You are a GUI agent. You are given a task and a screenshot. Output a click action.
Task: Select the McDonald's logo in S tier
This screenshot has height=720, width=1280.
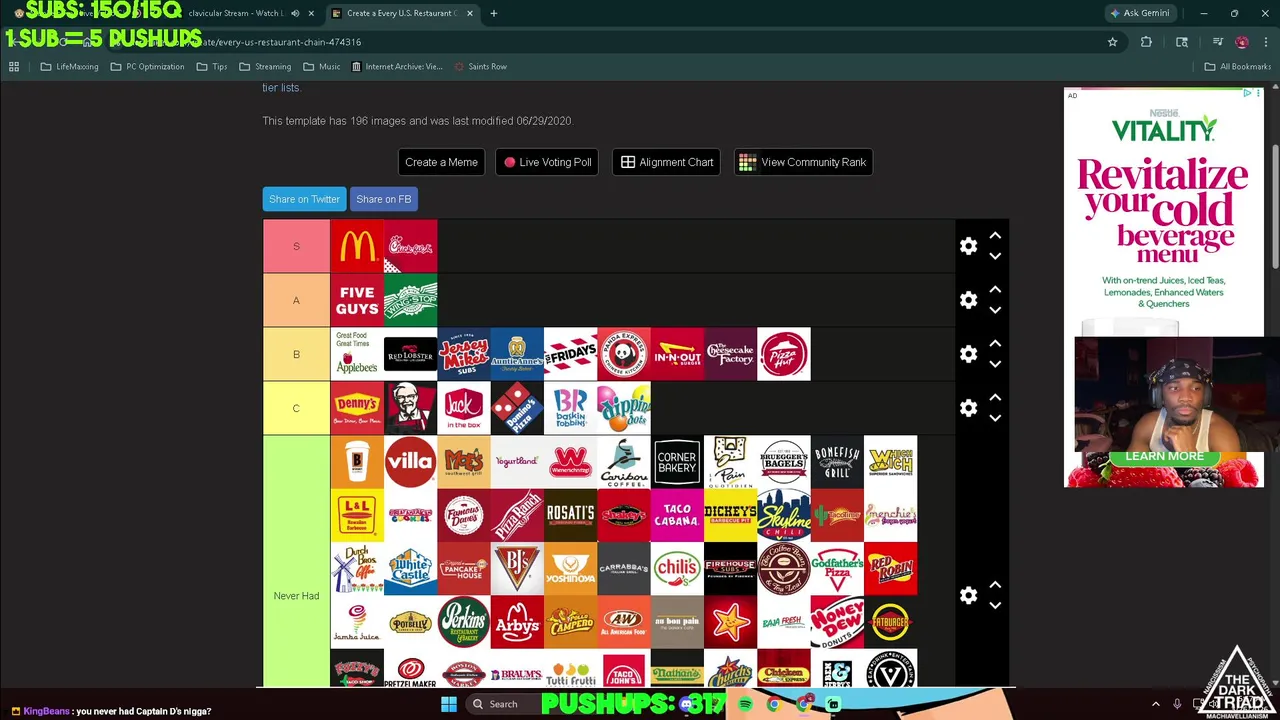click(x=357, y=246)
